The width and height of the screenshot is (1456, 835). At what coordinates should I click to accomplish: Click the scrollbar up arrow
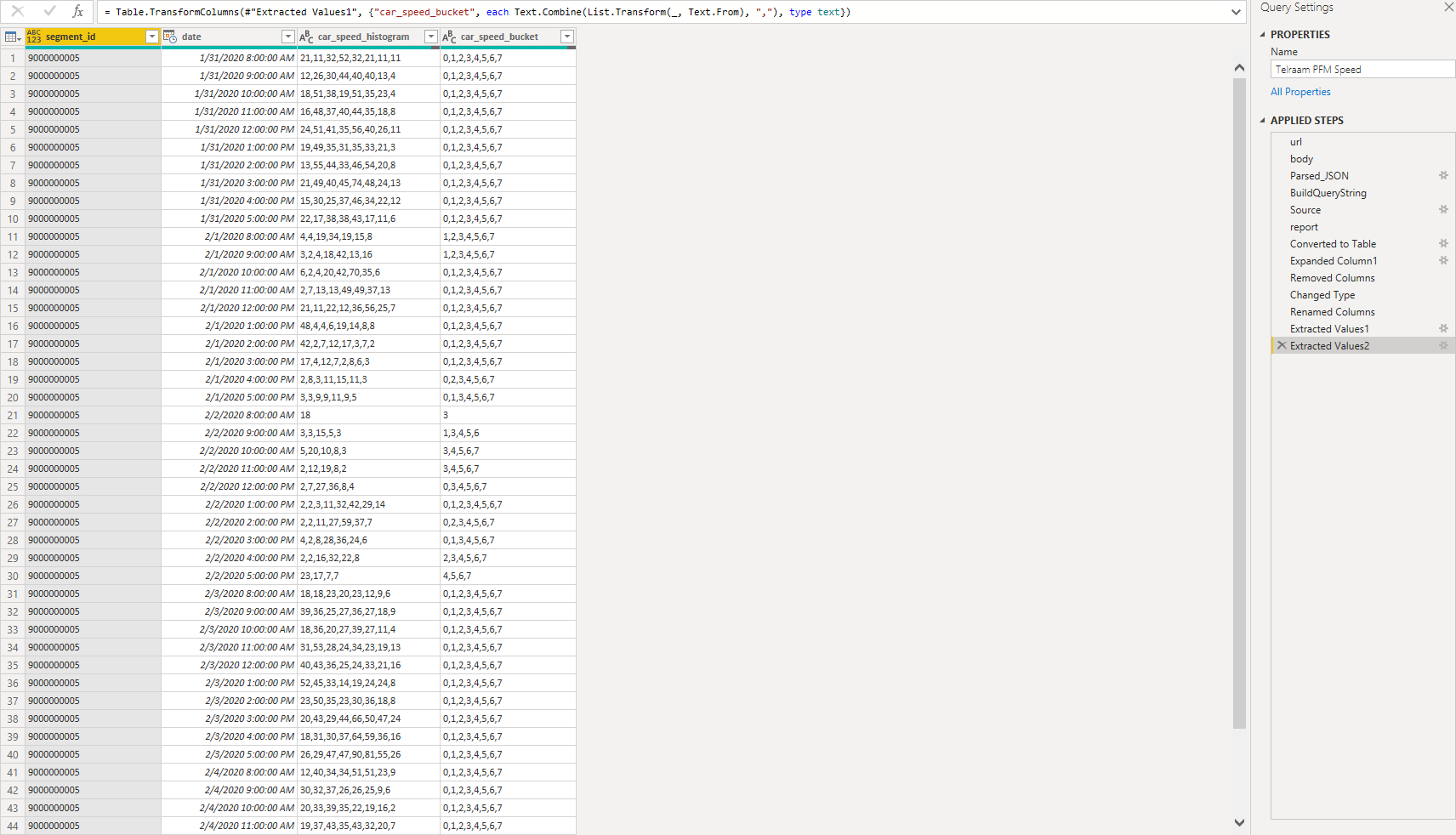[1239, 68]
